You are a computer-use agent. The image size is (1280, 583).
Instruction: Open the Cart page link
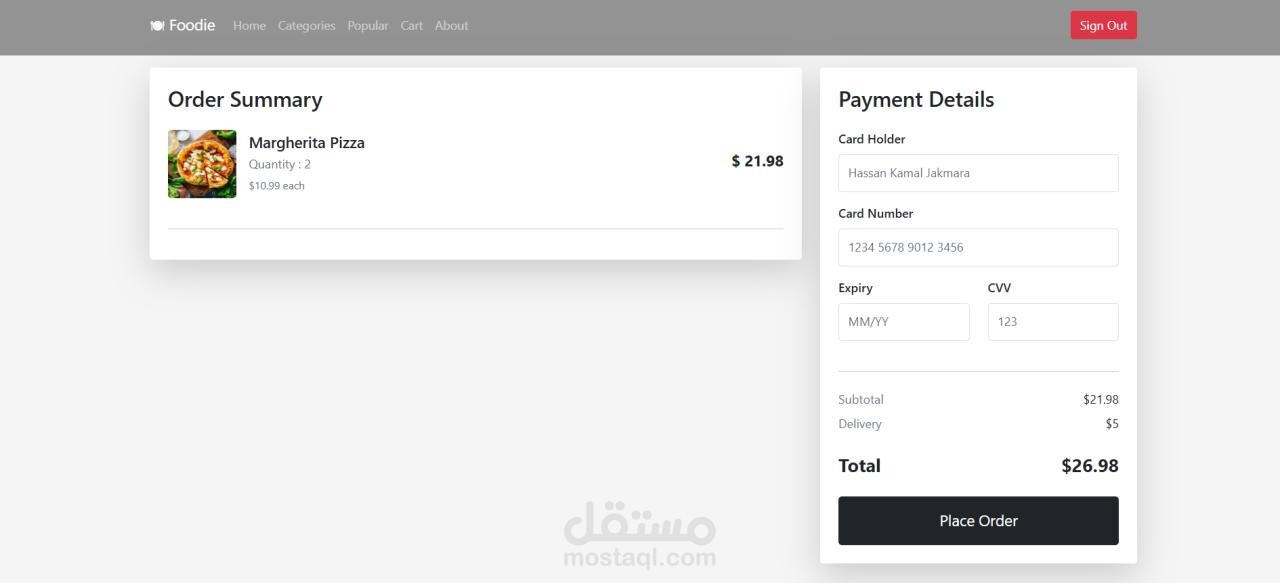coord(411,26)
